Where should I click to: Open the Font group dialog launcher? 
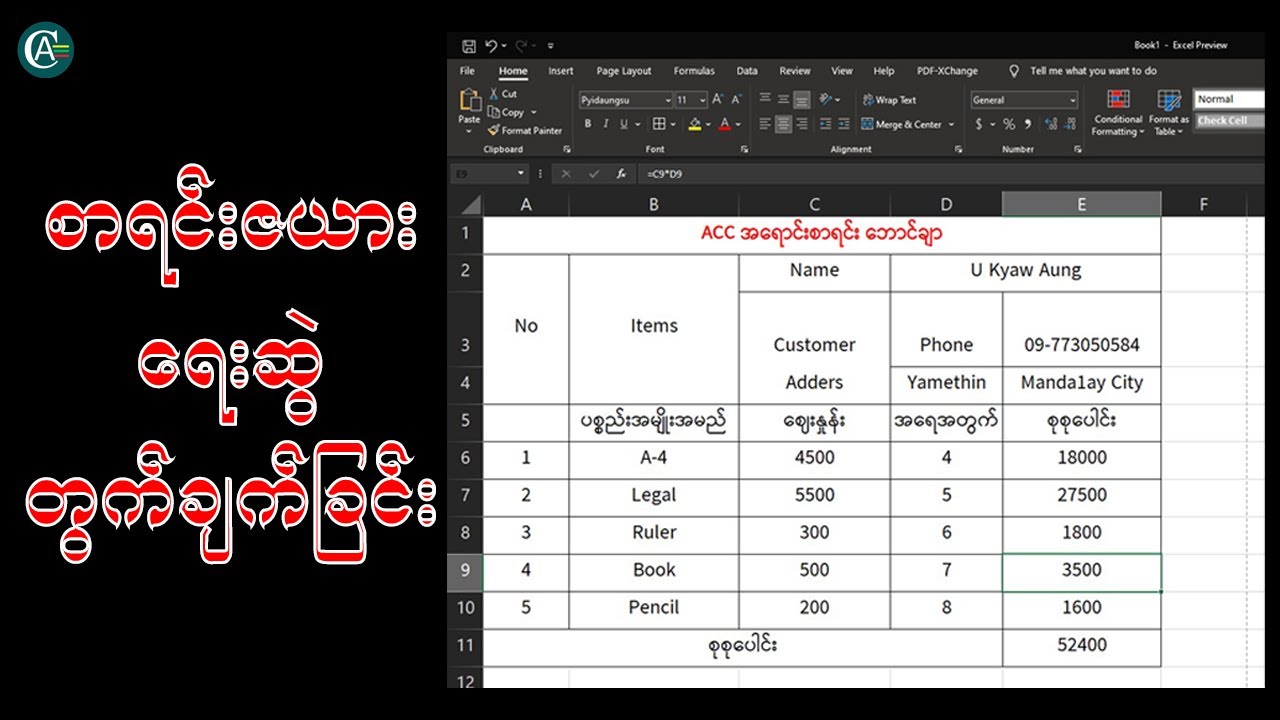[744, 149]
